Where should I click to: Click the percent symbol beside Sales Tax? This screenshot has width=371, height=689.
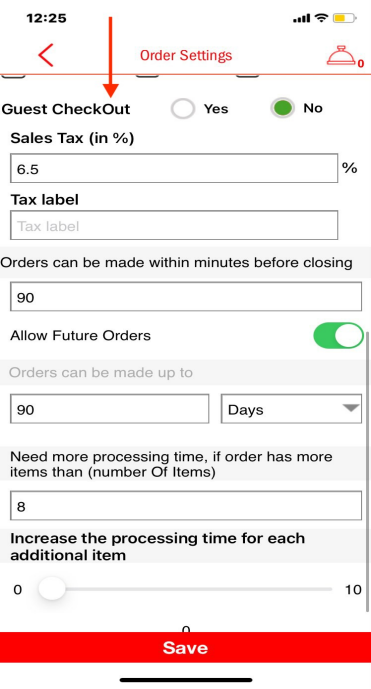pyautogui.click(x=349, y=167)
